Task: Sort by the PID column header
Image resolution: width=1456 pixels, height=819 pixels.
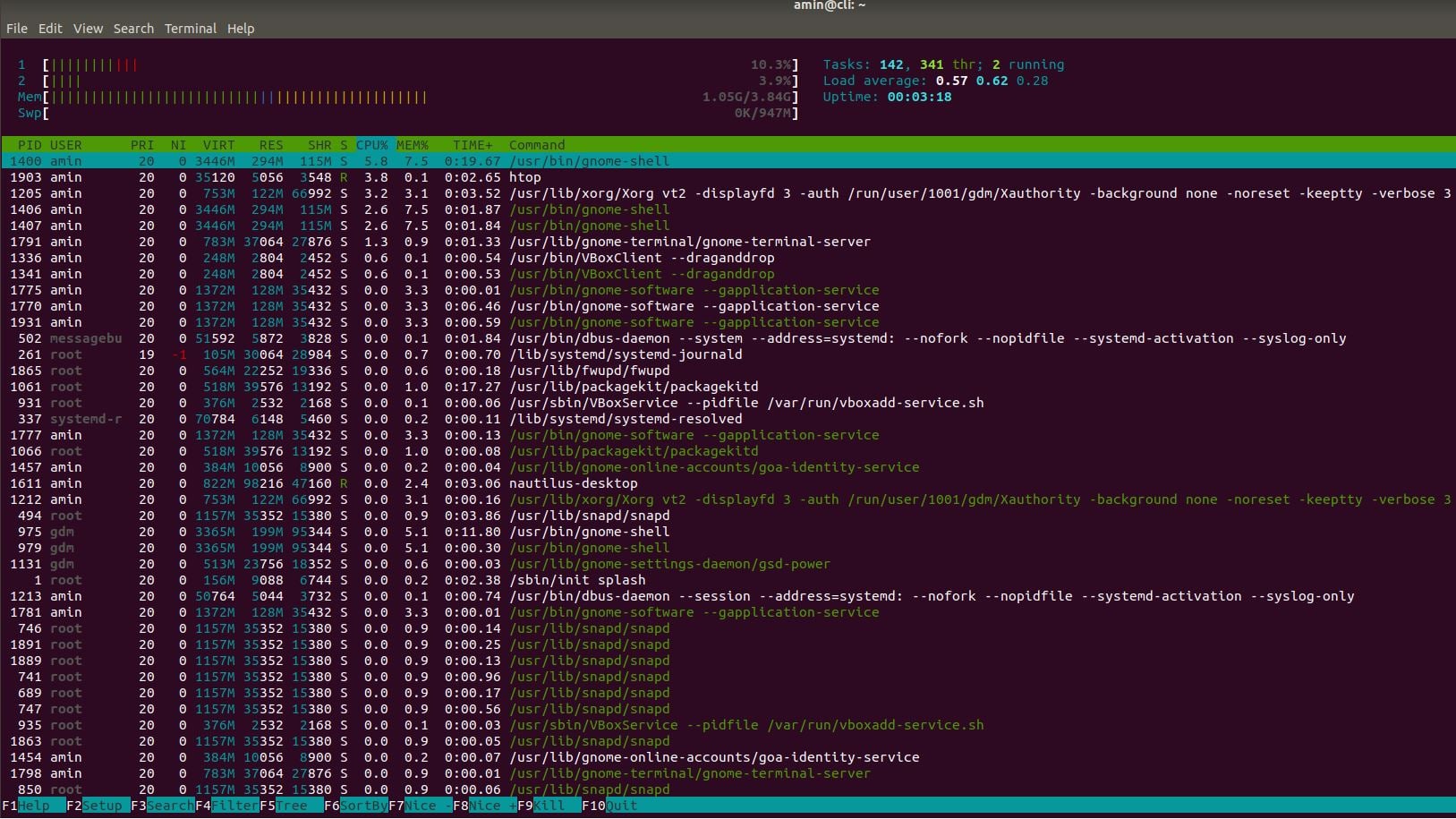Action: (30, 145)
